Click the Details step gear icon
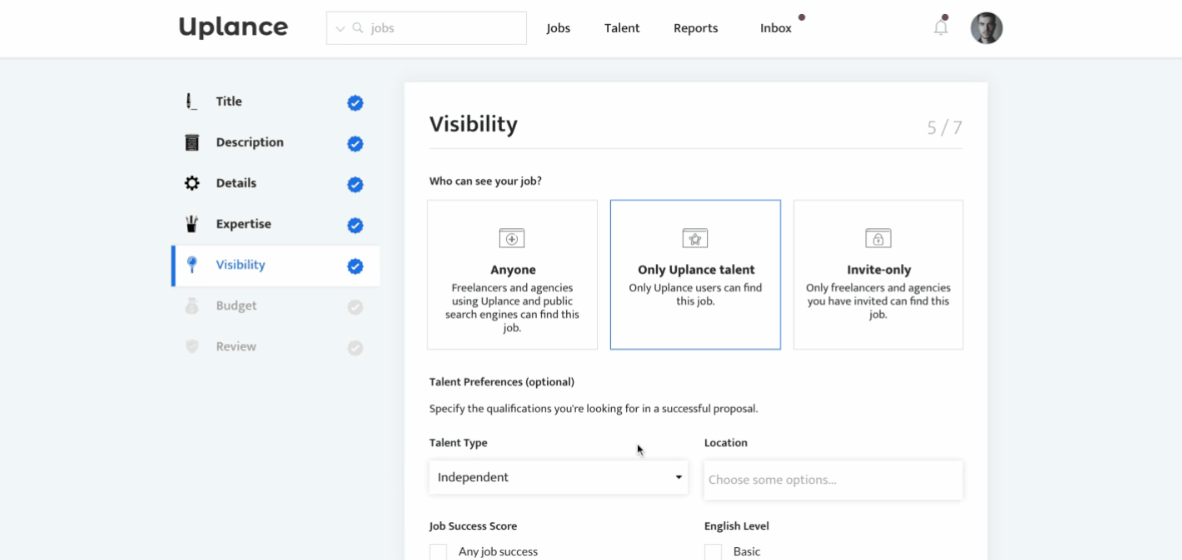This screenshot has width=1182, height=560. tap(192, 184)
